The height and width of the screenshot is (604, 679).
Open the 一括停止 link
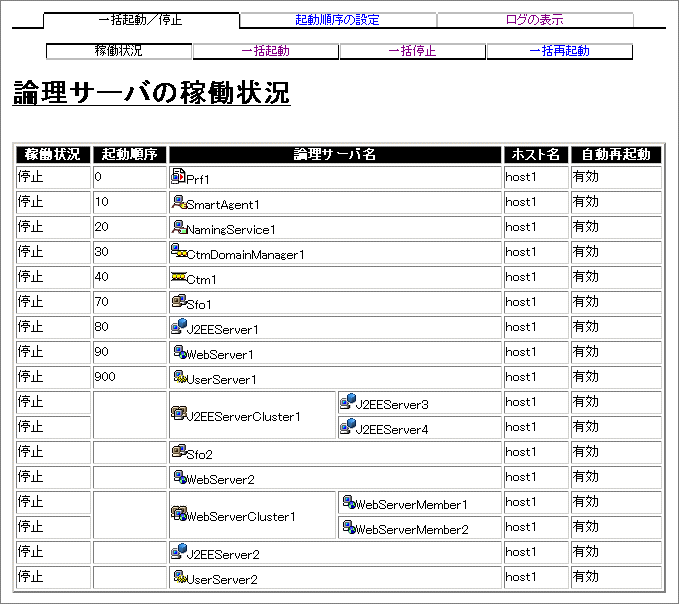(x=412, y=51)
